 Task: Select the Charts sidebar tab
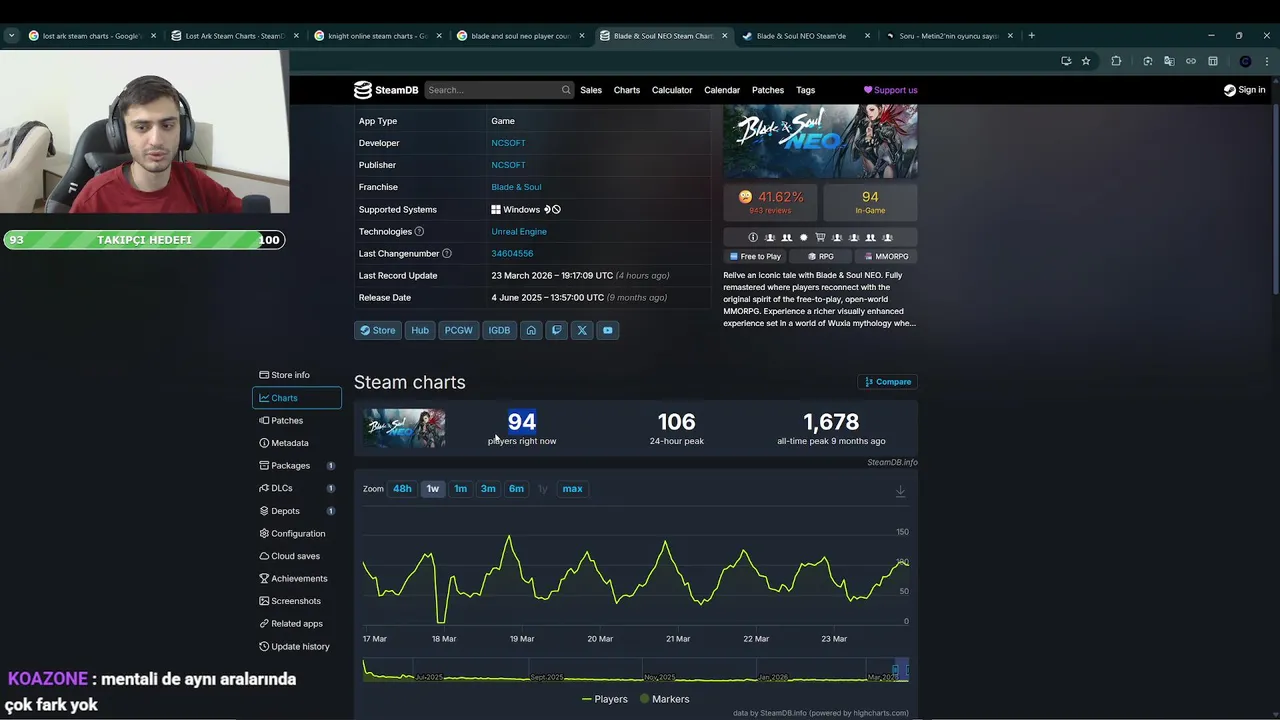click(297, 398)
